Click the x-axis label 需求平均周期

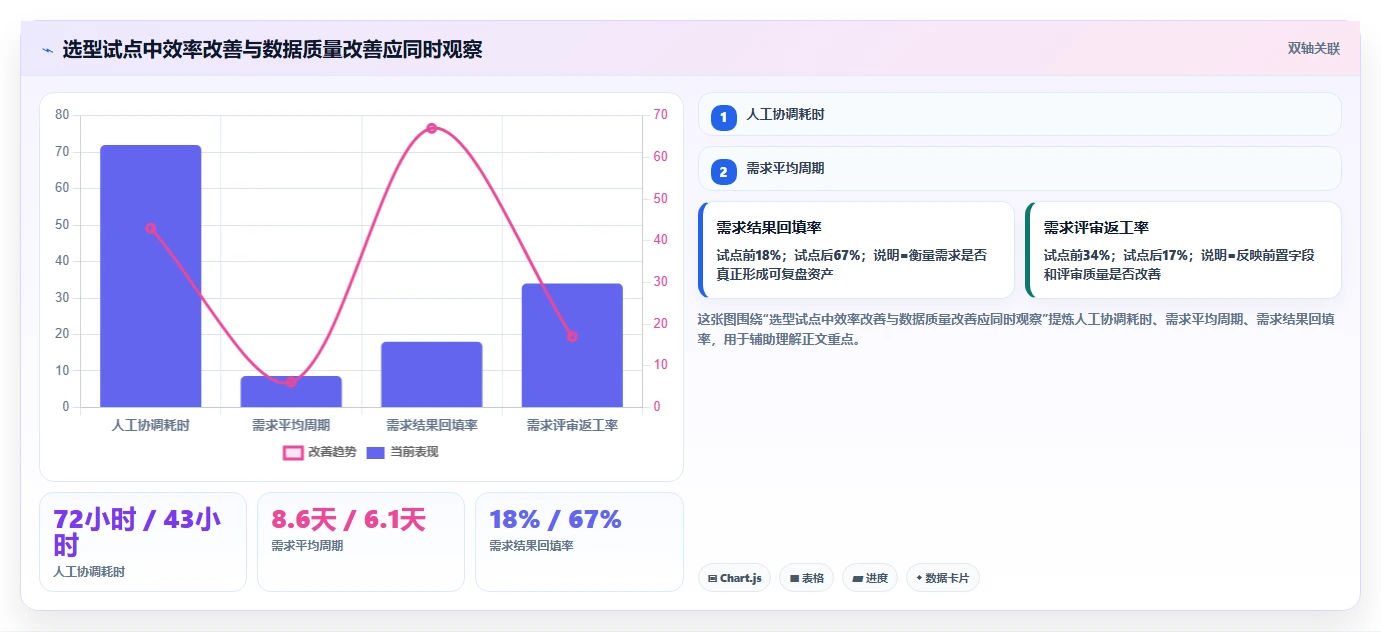pyautogui.click(x=291, y=425)
